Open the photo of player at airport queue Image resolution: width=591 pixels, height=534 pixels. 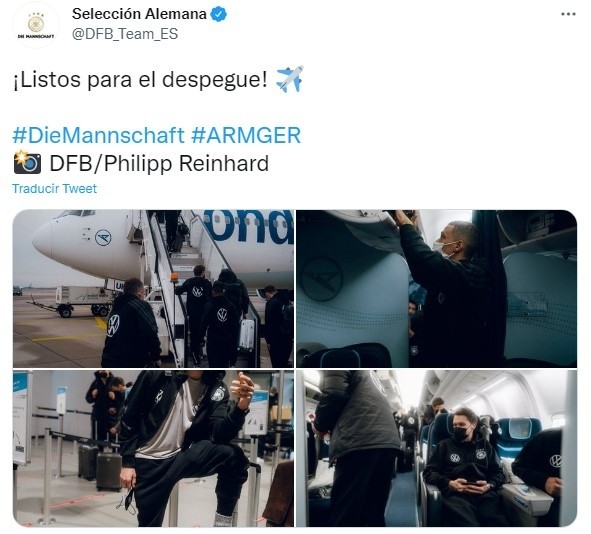pyautogui.click(x=153, y=448)
